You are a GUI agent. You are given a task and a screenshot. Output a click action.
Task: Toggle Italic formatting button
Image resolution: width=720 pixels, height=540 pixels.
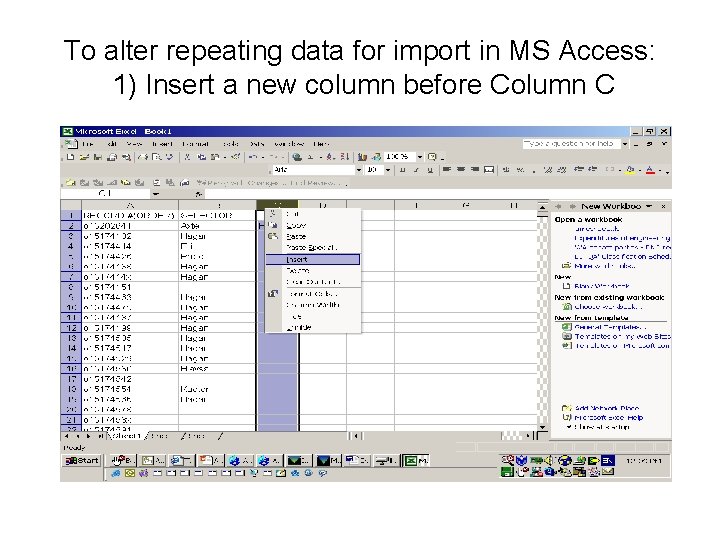coord(416,170)
